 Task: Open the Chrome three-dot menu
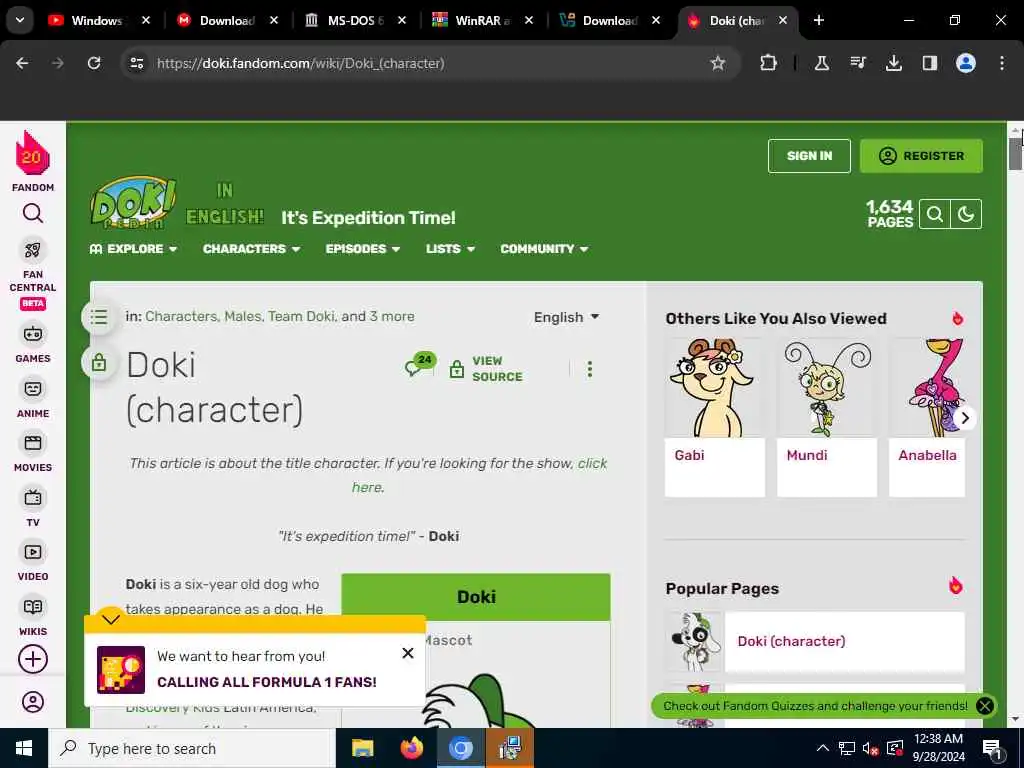point(1002,63)
